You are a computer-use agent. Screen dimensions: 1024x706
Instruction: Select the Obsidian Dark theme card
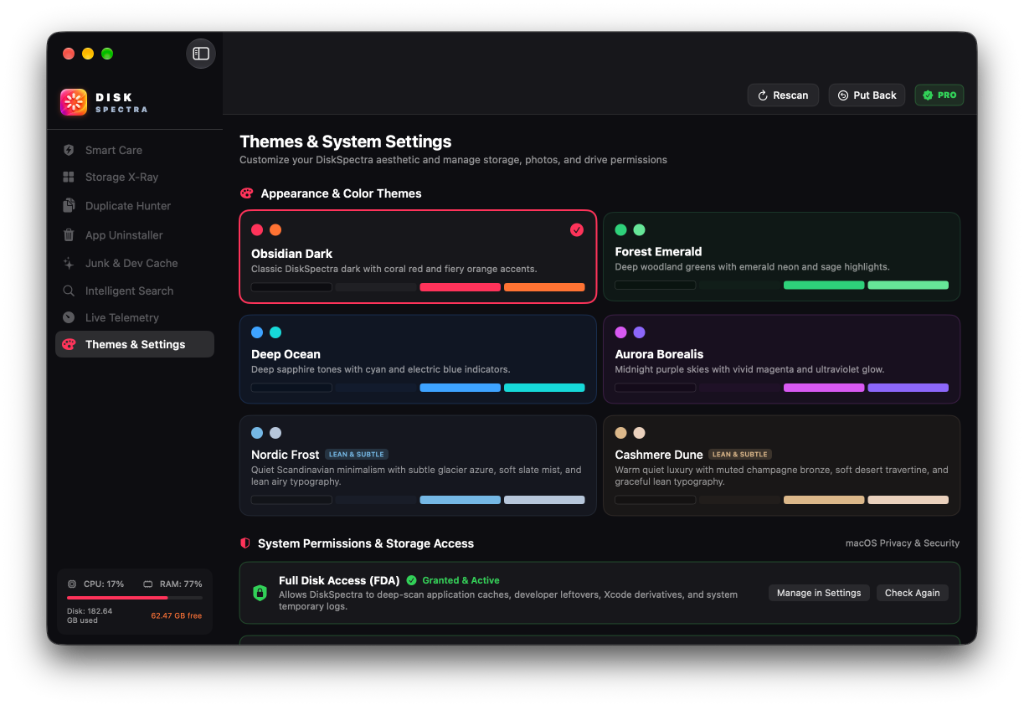click(x=418, y=257)
